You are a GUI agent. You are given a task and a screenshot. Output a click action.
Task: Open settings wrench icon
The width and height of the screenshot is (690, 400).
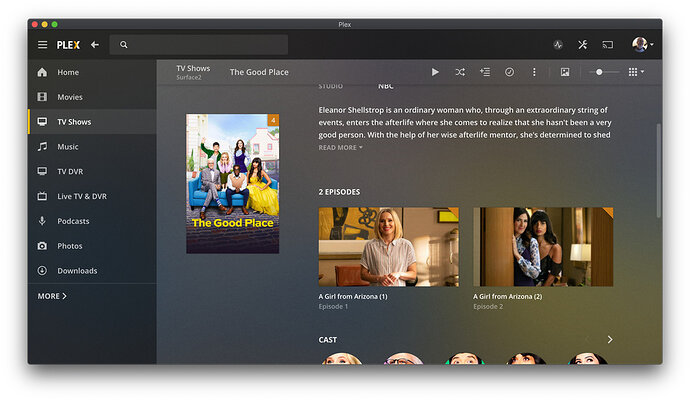tap(583, 45)
